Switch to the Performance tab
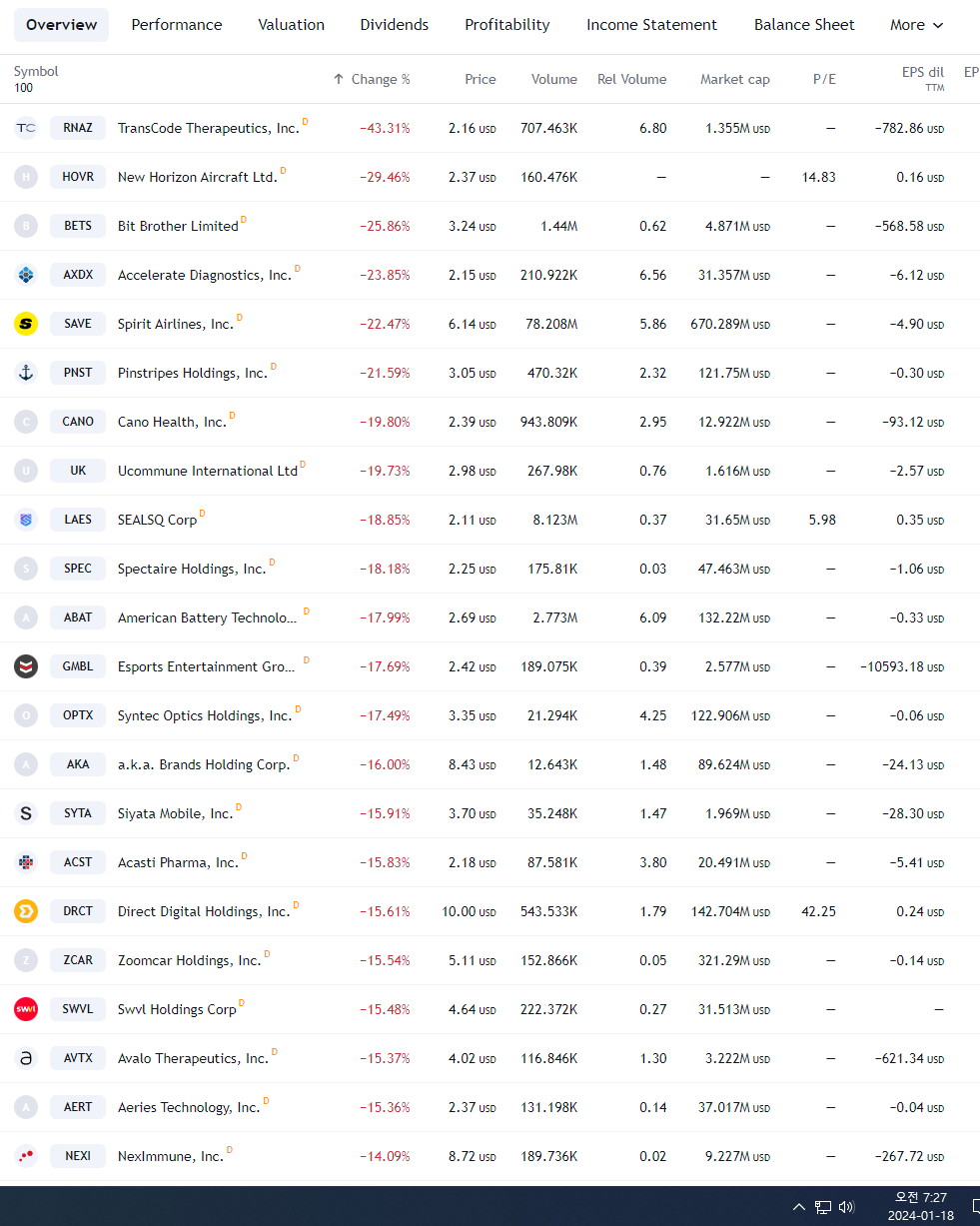The height and width of the screenshot is (1226, 980). pyautogui.click(x=177, y=25)
